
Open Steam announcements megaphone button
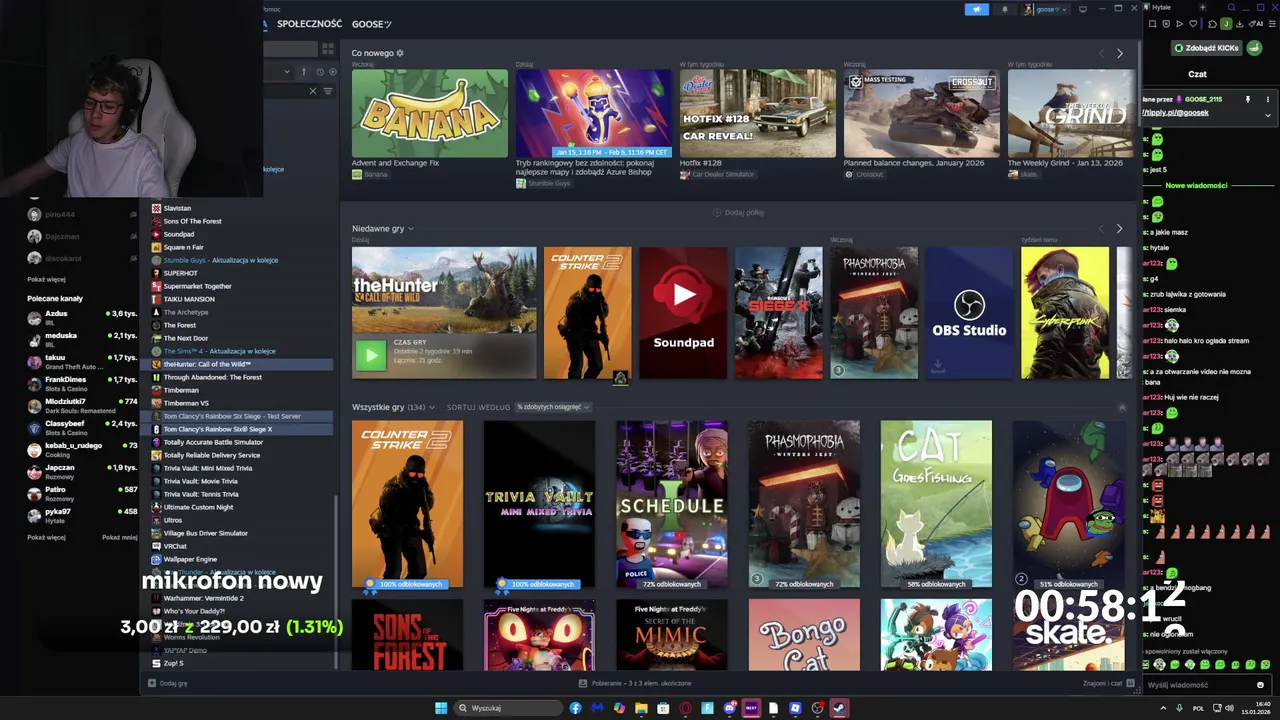[x=977, y=9]
